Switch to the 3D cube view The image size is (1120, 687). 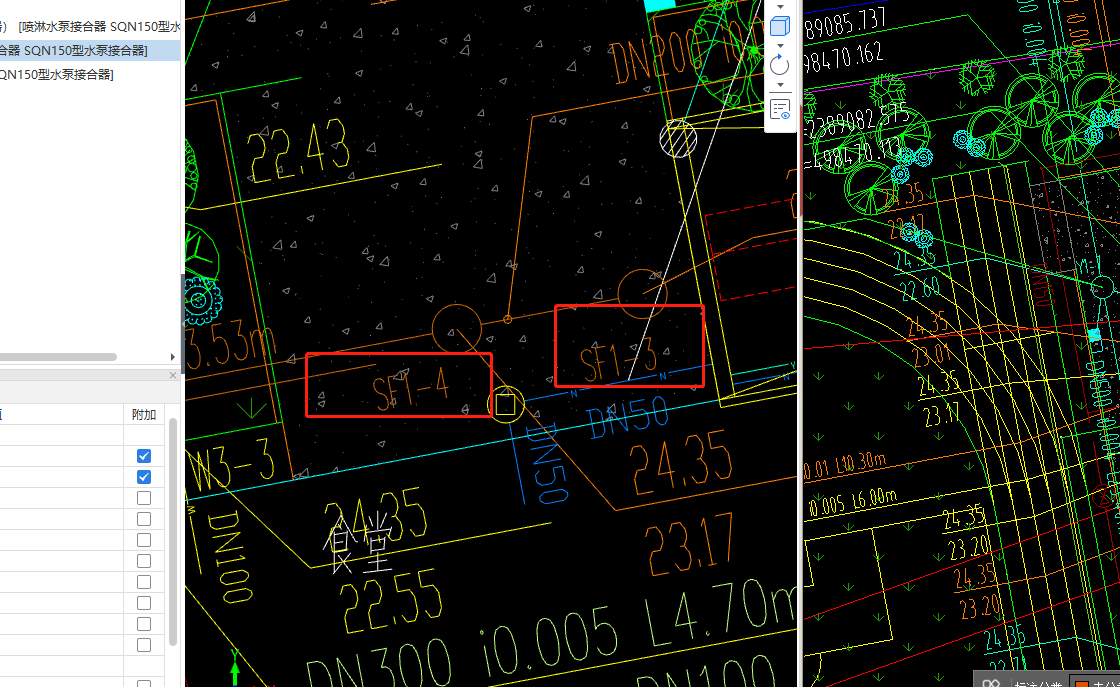(x=779, y=26)
